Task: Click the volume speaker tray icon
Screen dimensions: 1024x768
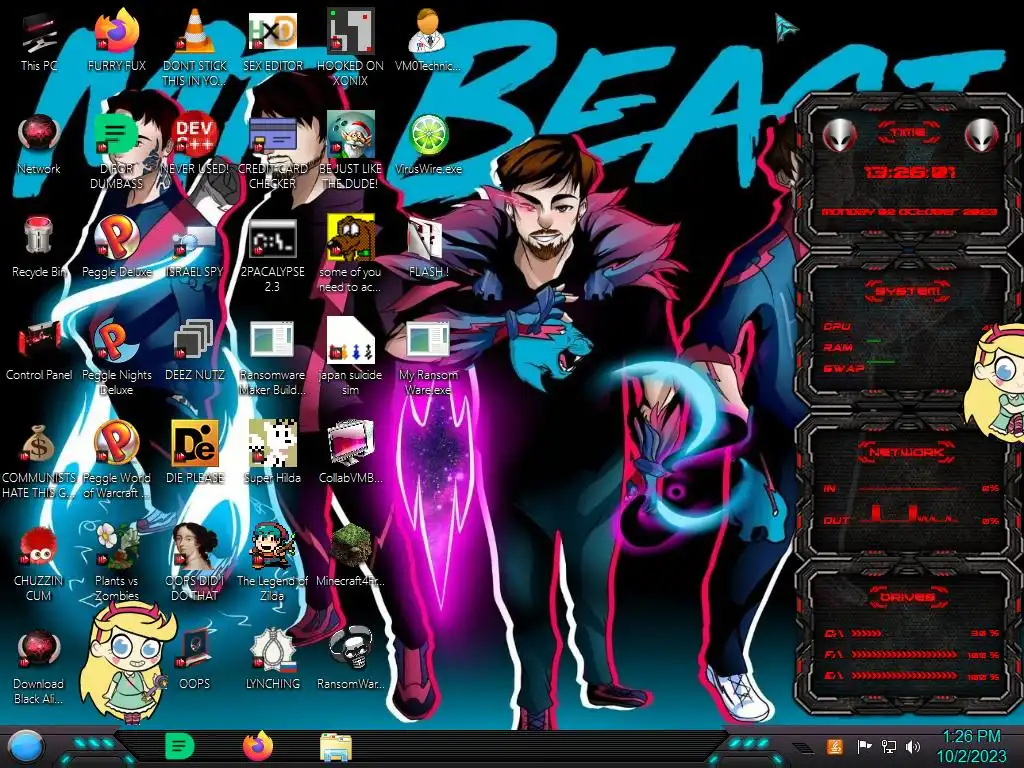Action: click(913, 746)
